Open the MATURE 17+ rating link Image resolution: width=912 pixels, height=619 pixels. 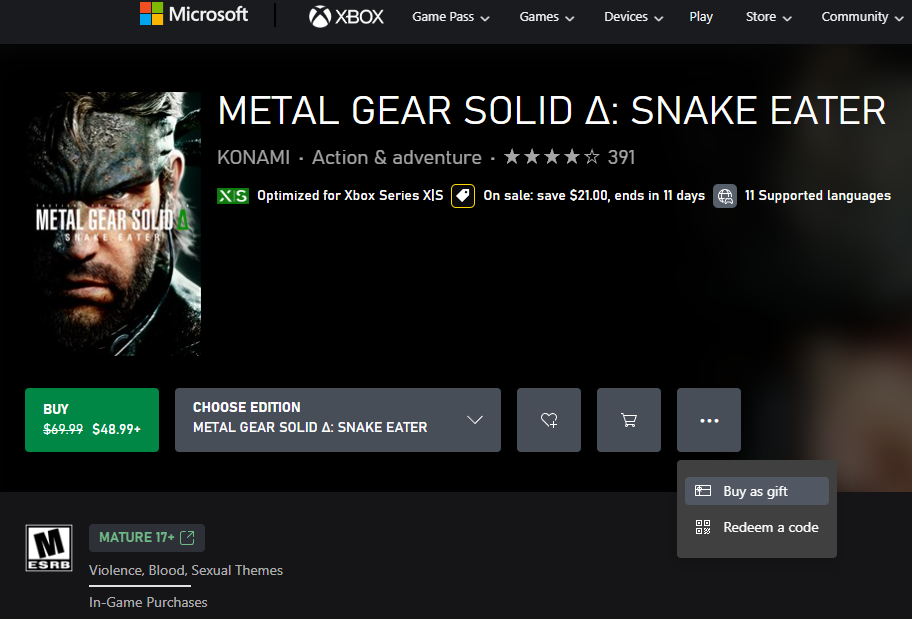click(147, 538)
